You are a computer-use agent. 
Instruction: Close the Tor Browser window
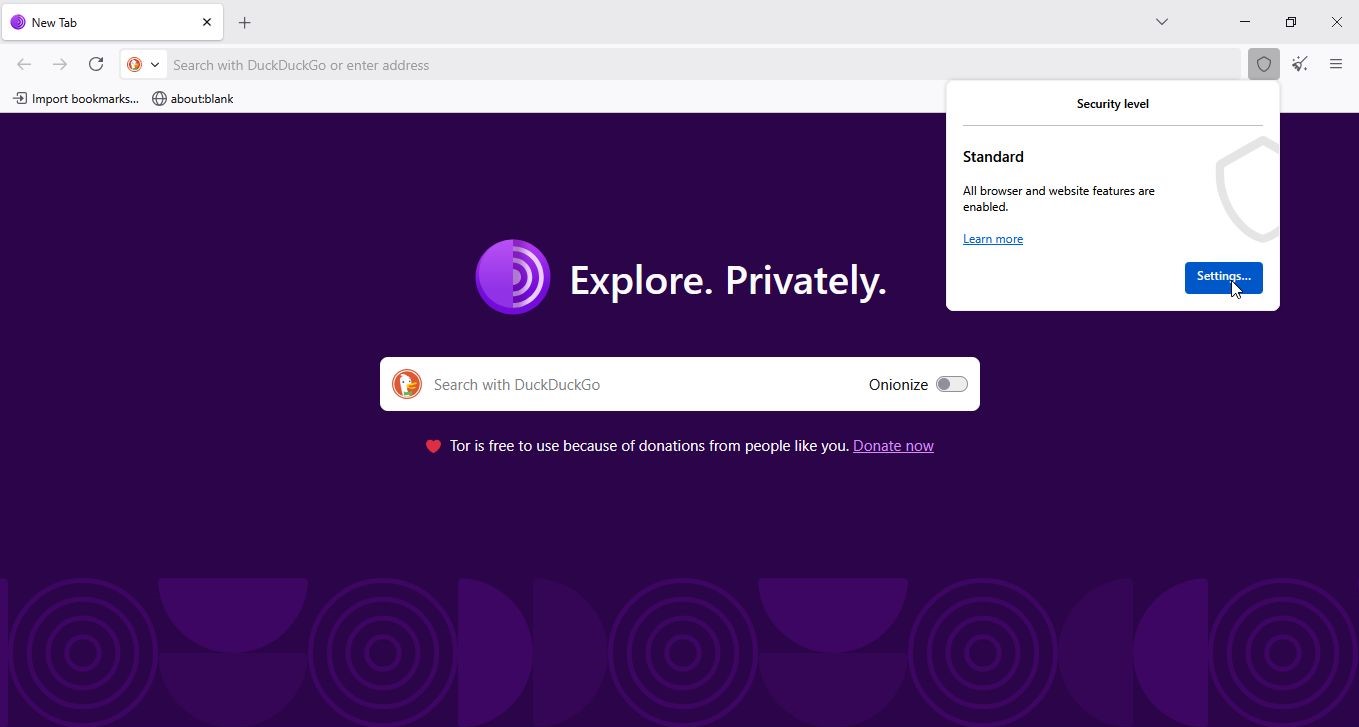1337,22
